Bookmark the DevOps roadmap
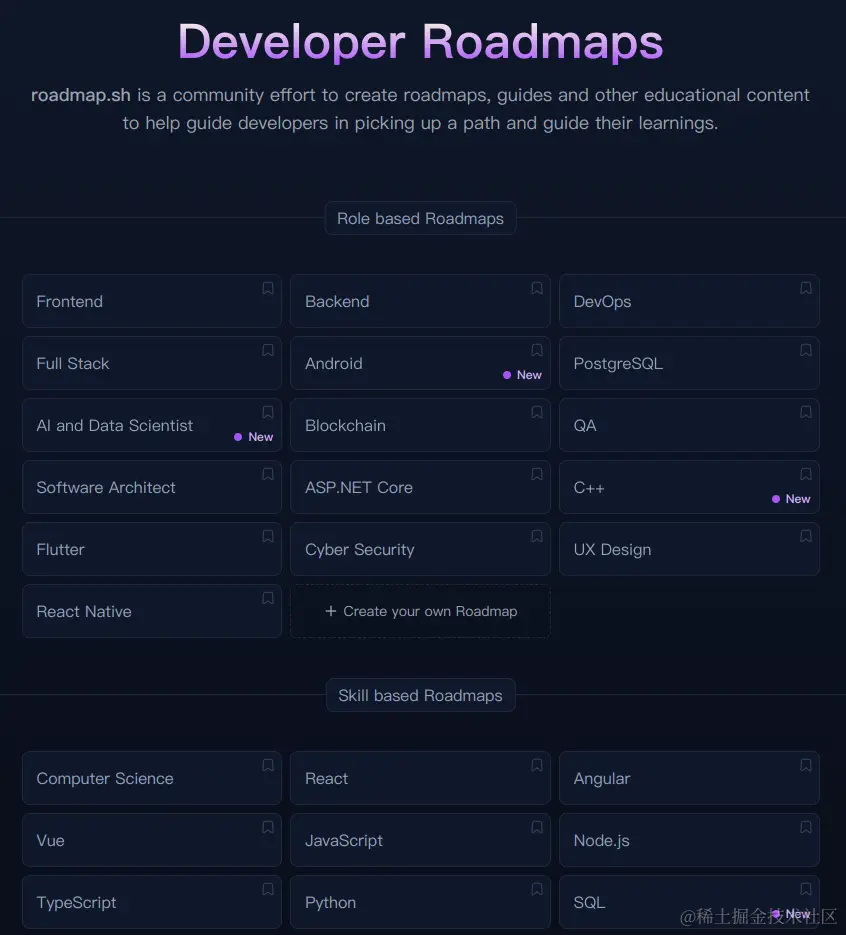846x935 pixels. pos(805,289)
